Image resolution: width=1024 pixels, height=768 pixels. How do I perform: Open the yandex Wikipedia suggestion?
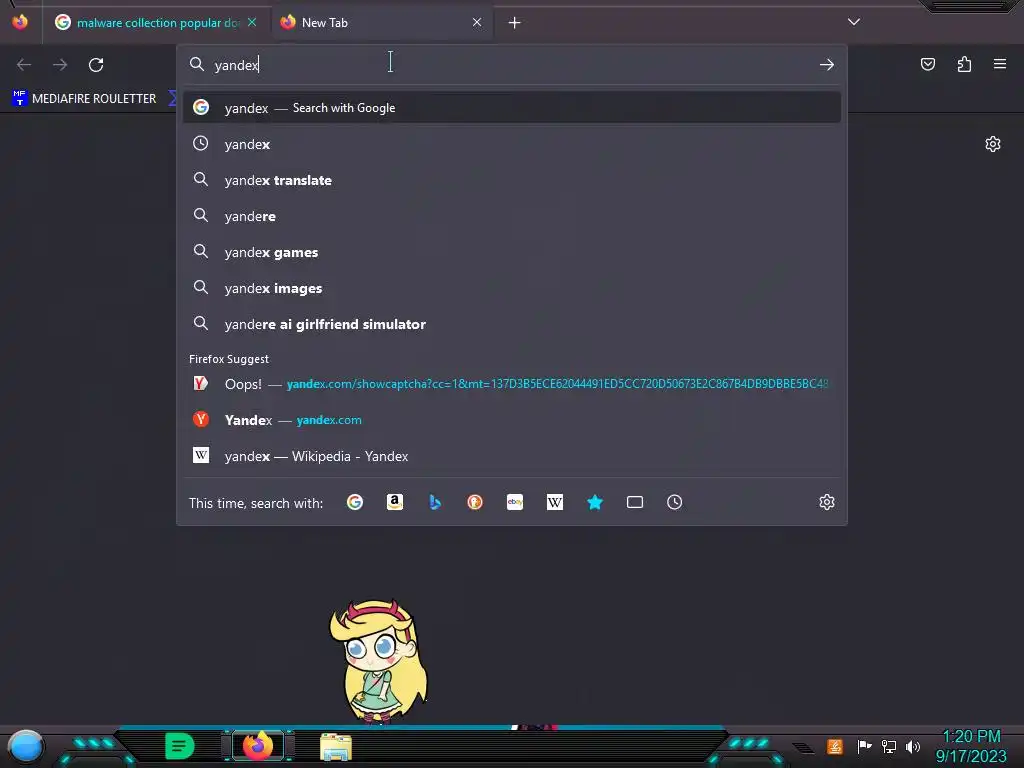click(512, 456)
